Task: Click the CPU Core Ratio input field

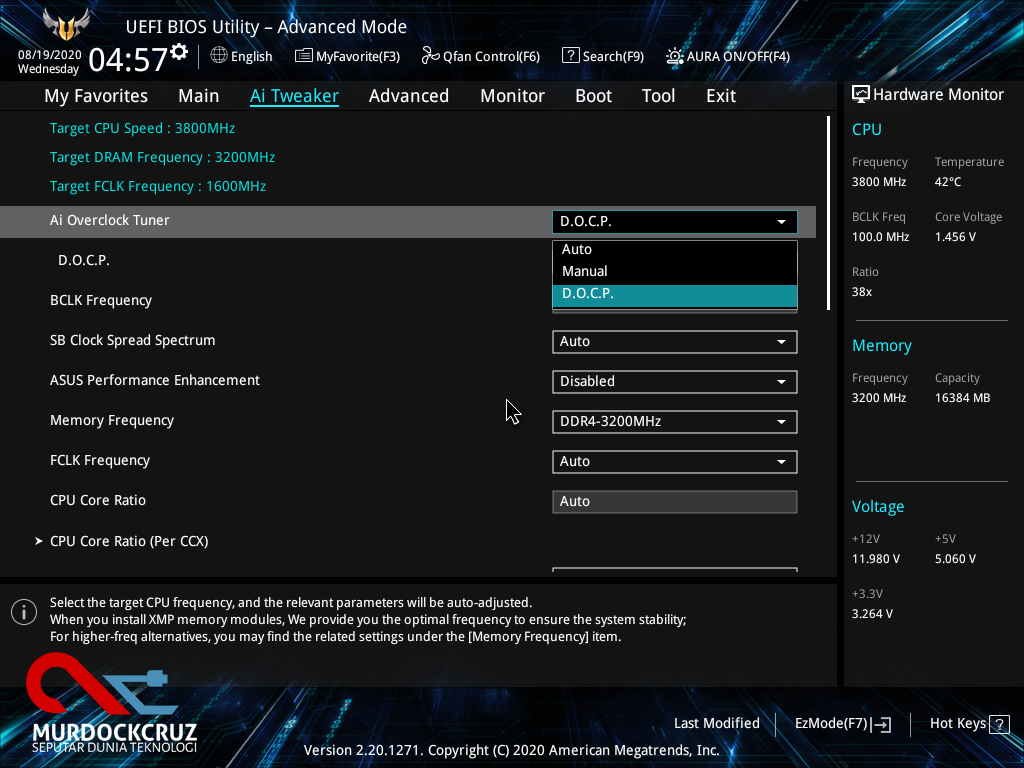Action: (675, 502)
